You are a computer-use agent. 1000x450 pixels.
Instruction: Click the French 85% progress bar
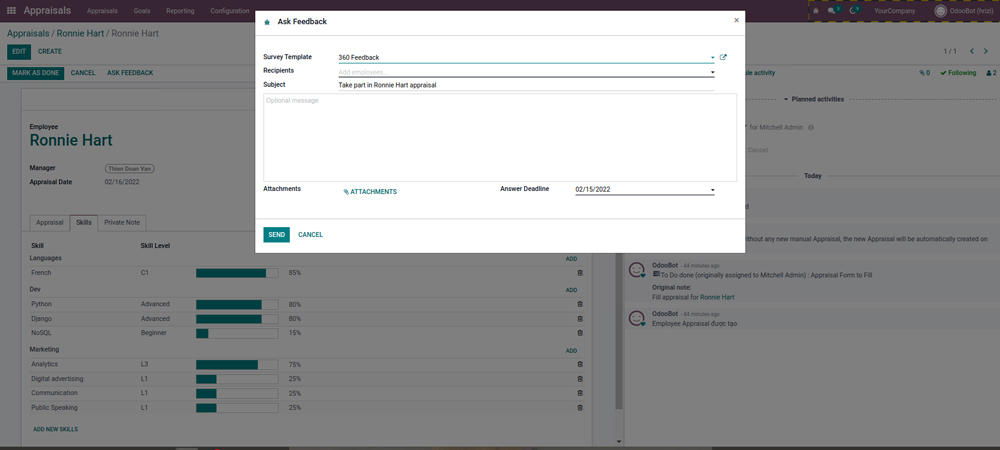click(237, 273)
